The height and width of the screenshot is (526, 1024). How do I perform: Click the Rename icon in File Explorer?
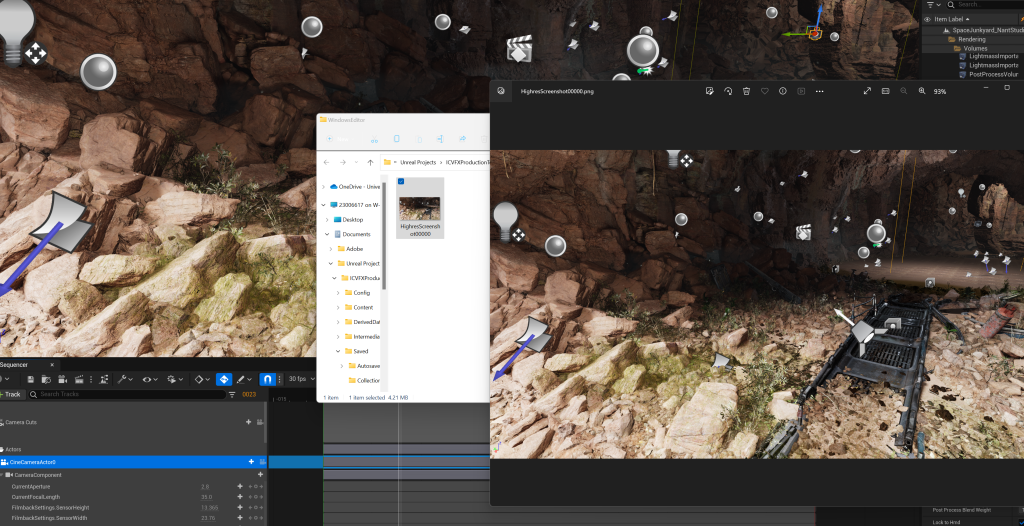[x=441, y=139]
